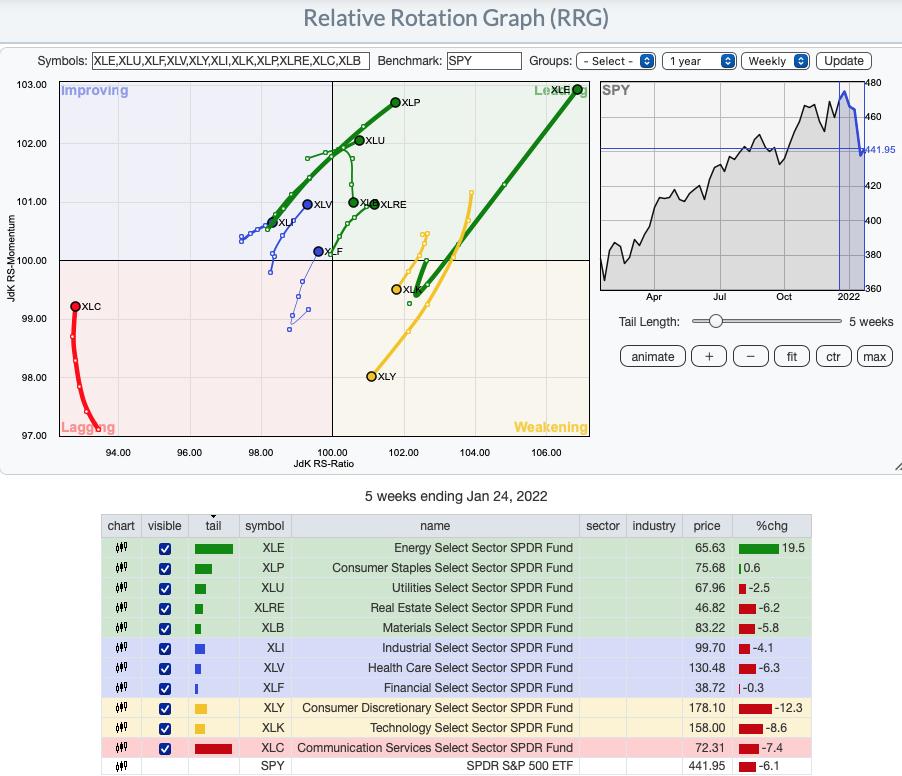902x776 pixels.
Task: Click the animate button
Action: 652,357
